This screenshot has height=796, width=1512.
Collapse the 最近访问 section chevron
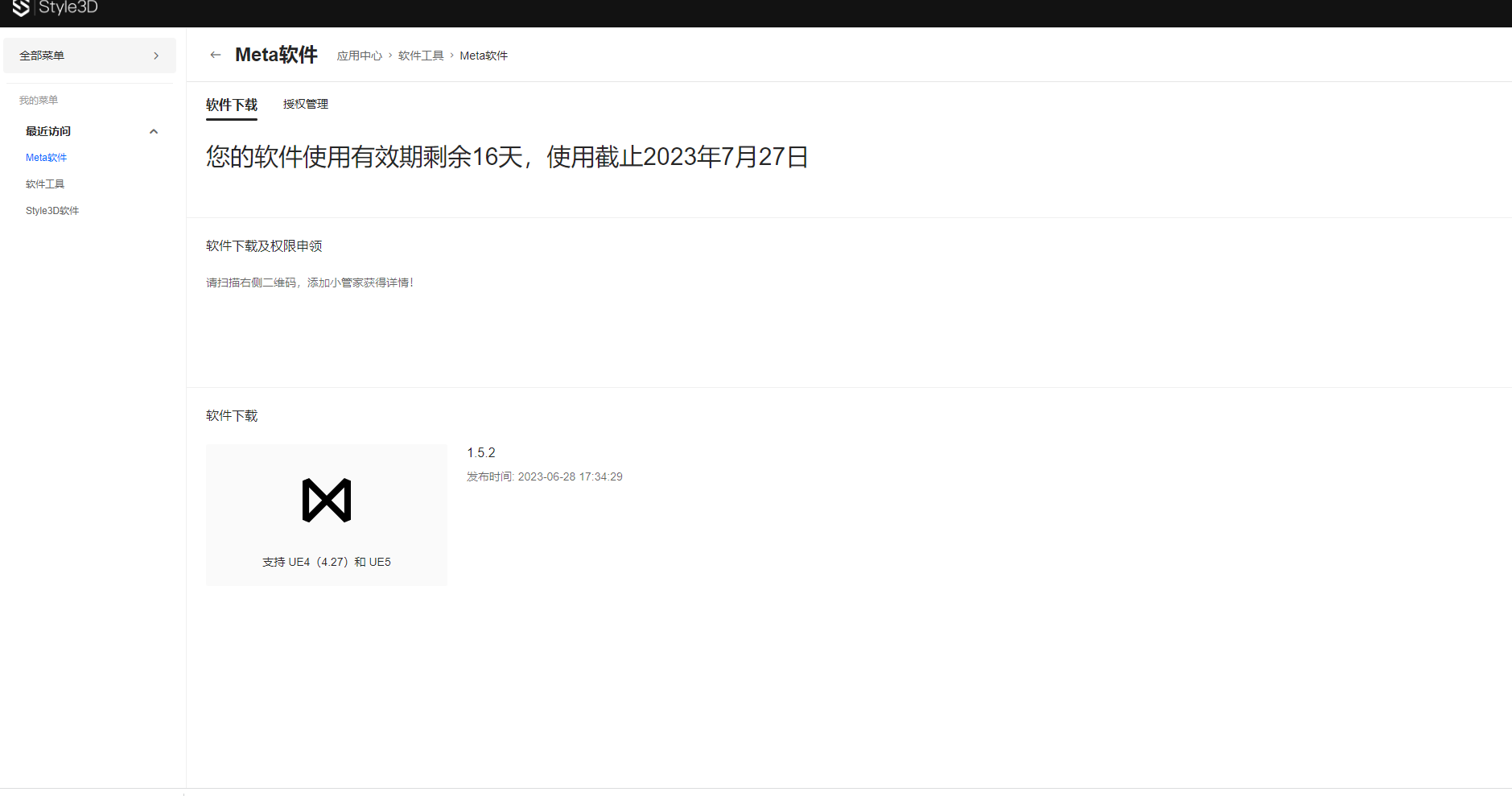154,131
